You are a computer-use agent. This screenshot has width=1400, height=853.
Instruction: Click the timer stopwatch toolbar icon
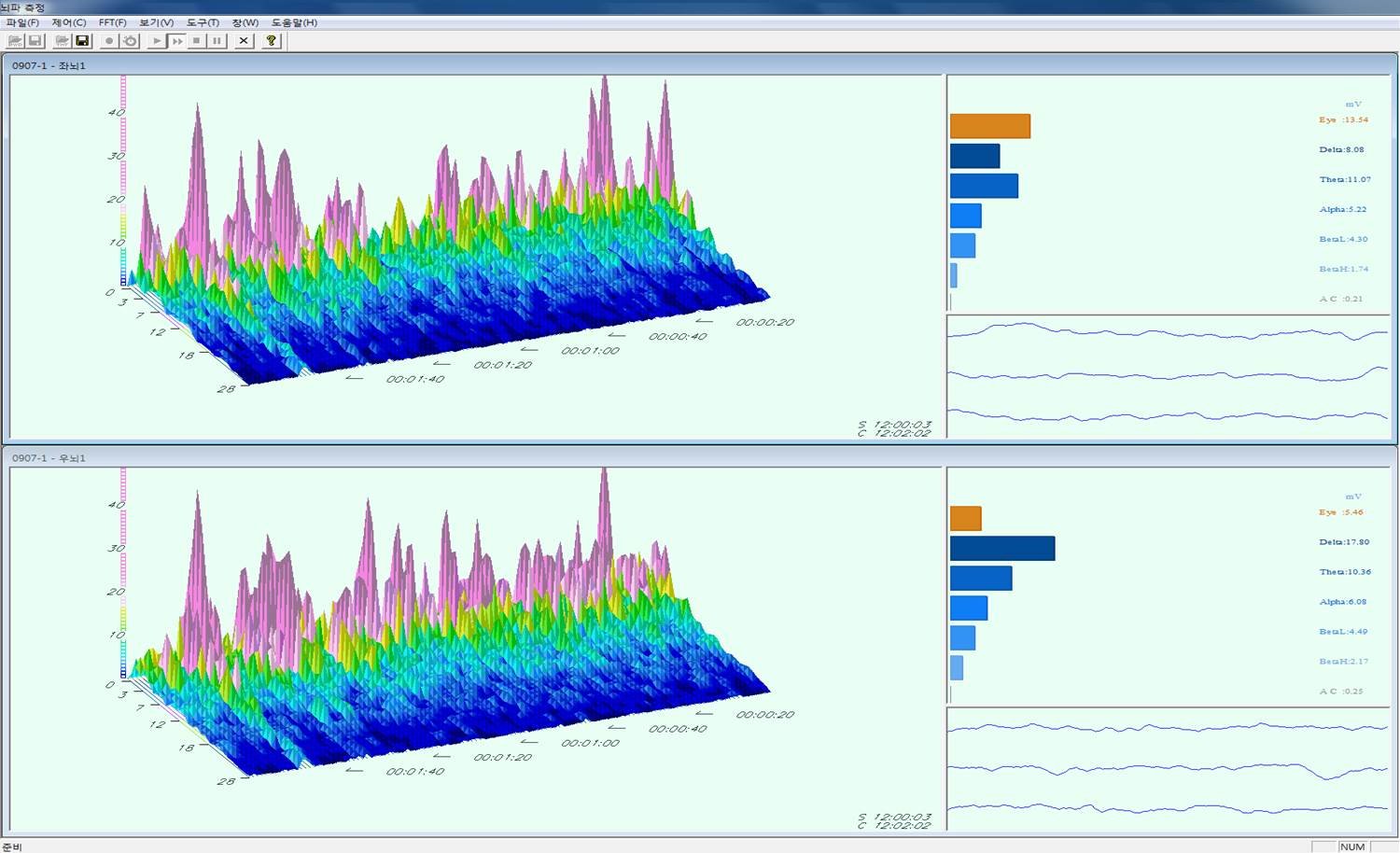[130, 41]
